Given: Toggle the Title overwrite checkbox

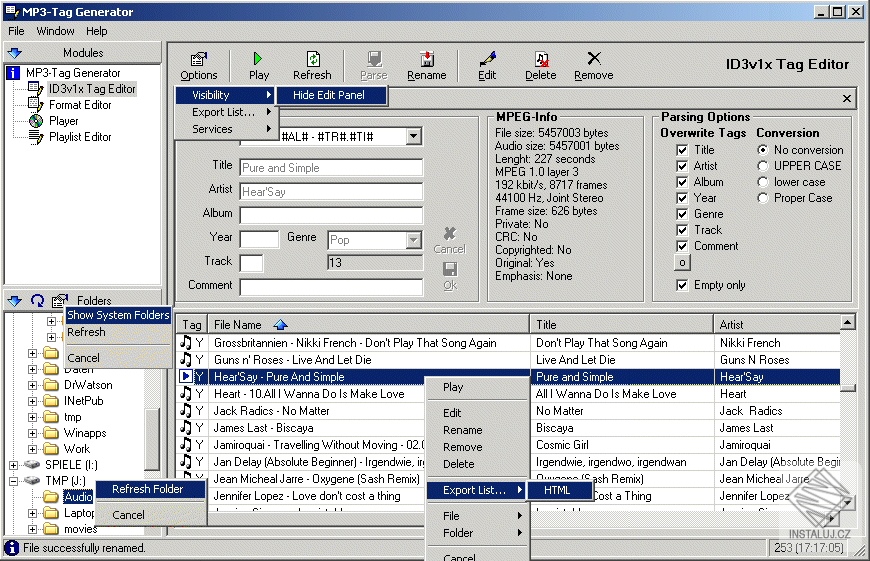Looking at the screenshot, I should coord(682,150).
